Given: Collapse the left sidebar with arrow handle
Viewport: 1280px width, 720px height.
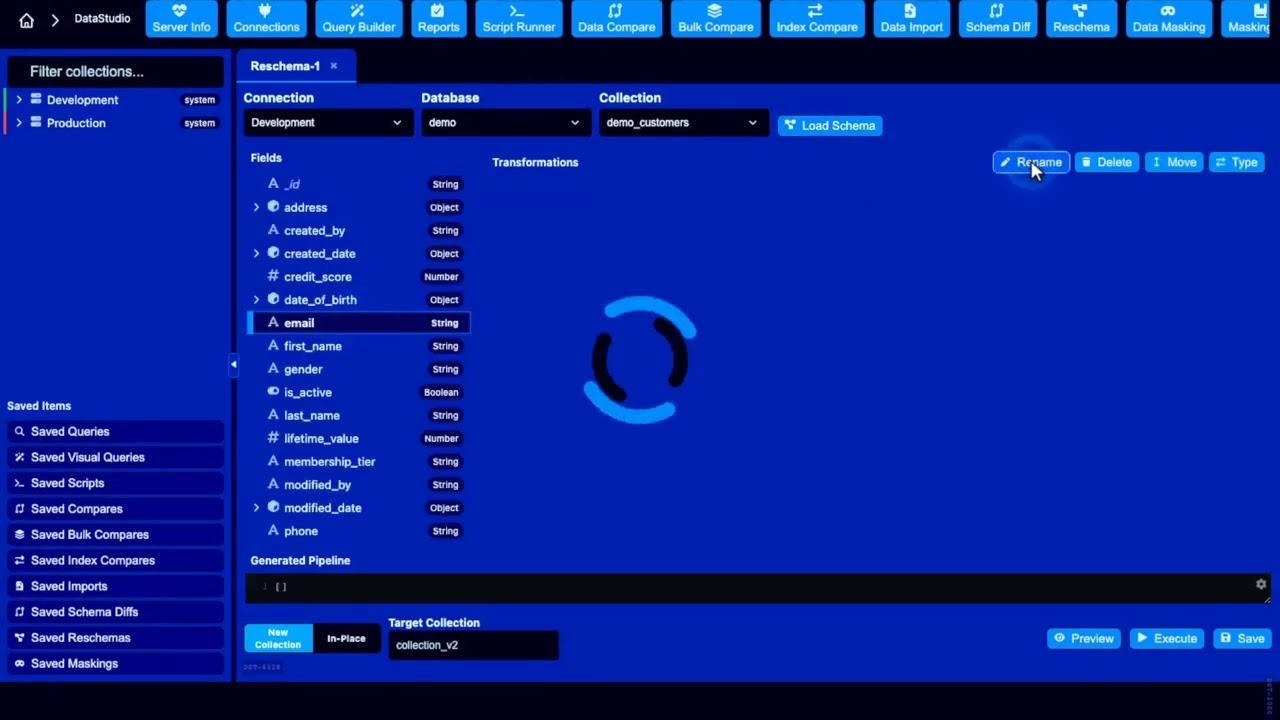Looking at the screenshot, I should 233,365.
